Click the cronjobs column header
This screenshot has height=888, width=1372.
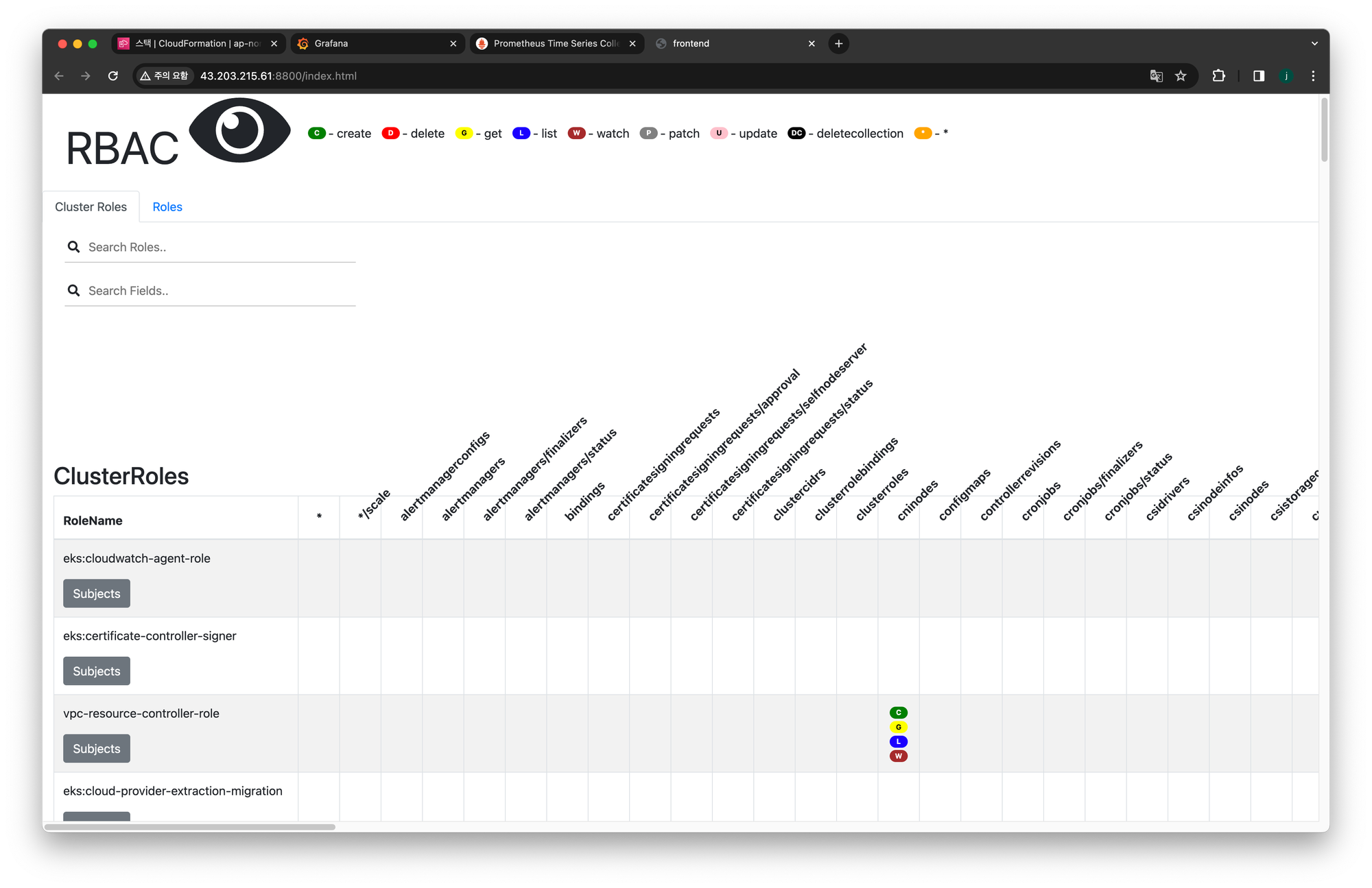[x=1041, y=501]
